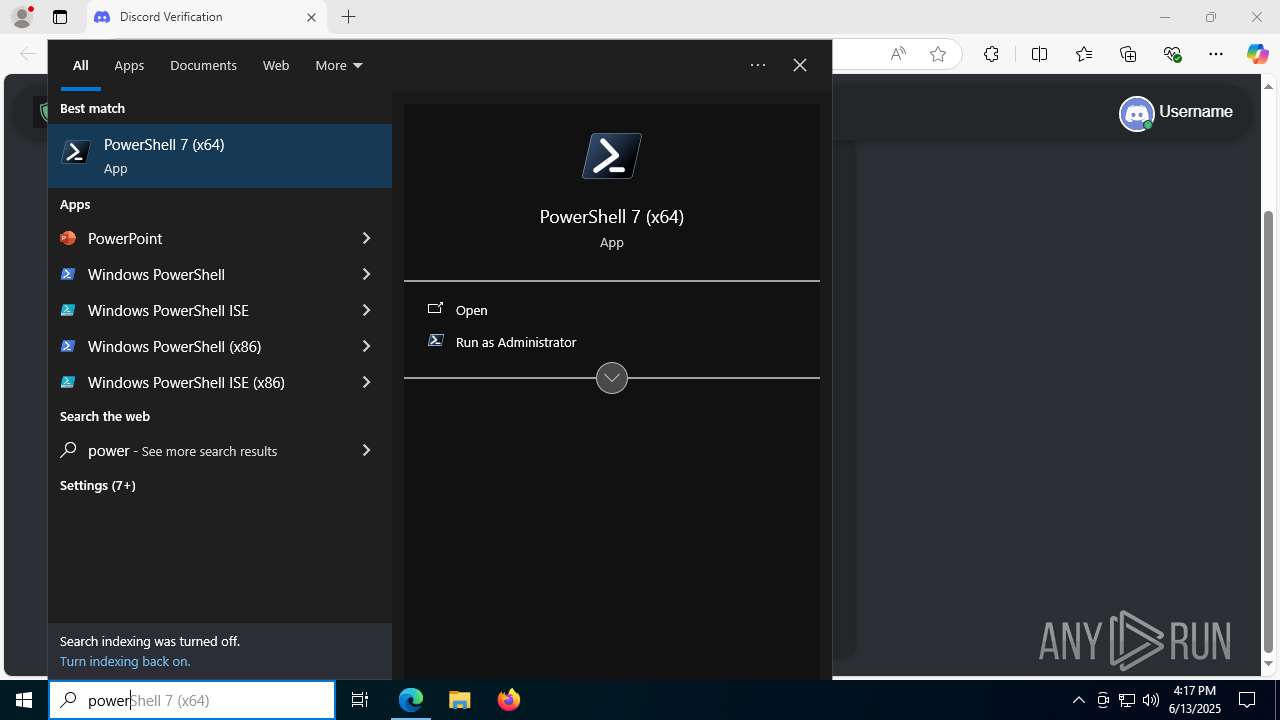The width and height of the screenshot is (1280, 720).
Task: Close the Windows search panel
Action: (x=800, y=65)
